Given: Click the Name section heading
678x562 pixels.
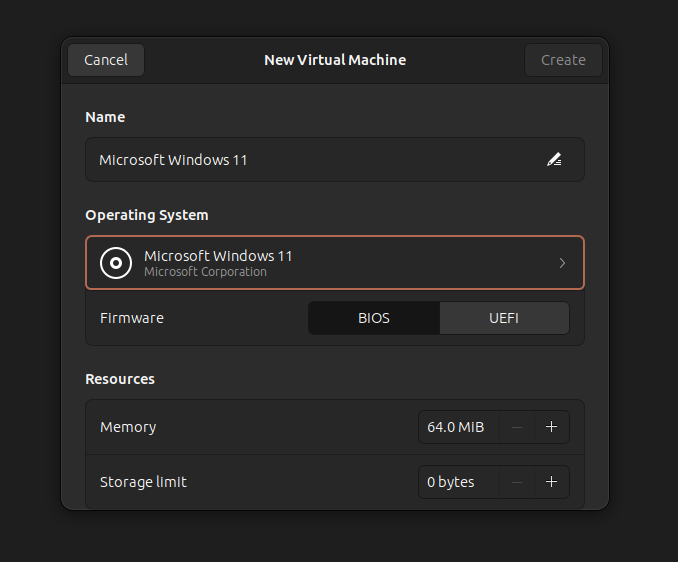Looking at the screenshot, I should click(105, 117).
